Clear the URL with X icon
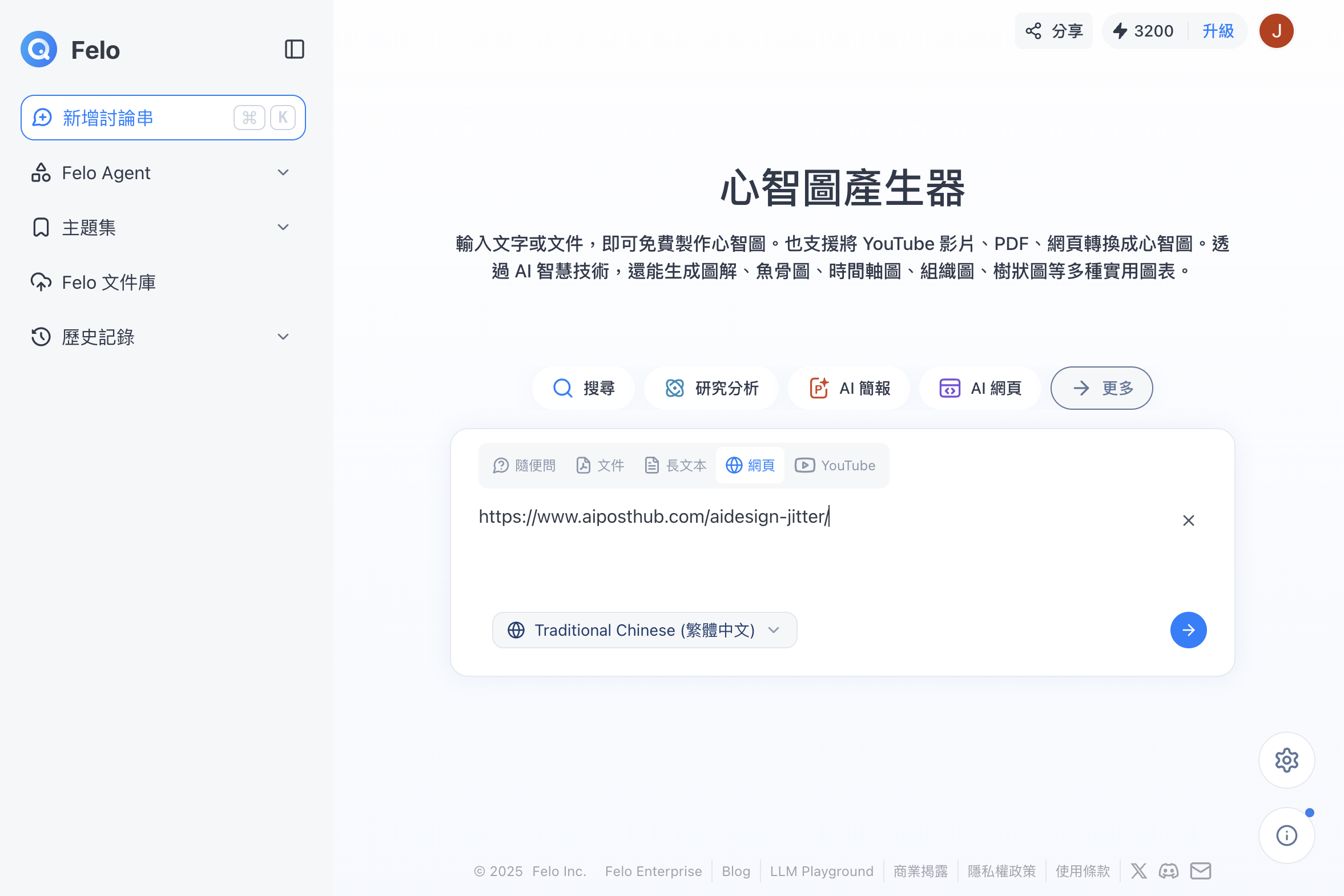This screenshot has height=896, width=1344. click(x=1188, y=520)
